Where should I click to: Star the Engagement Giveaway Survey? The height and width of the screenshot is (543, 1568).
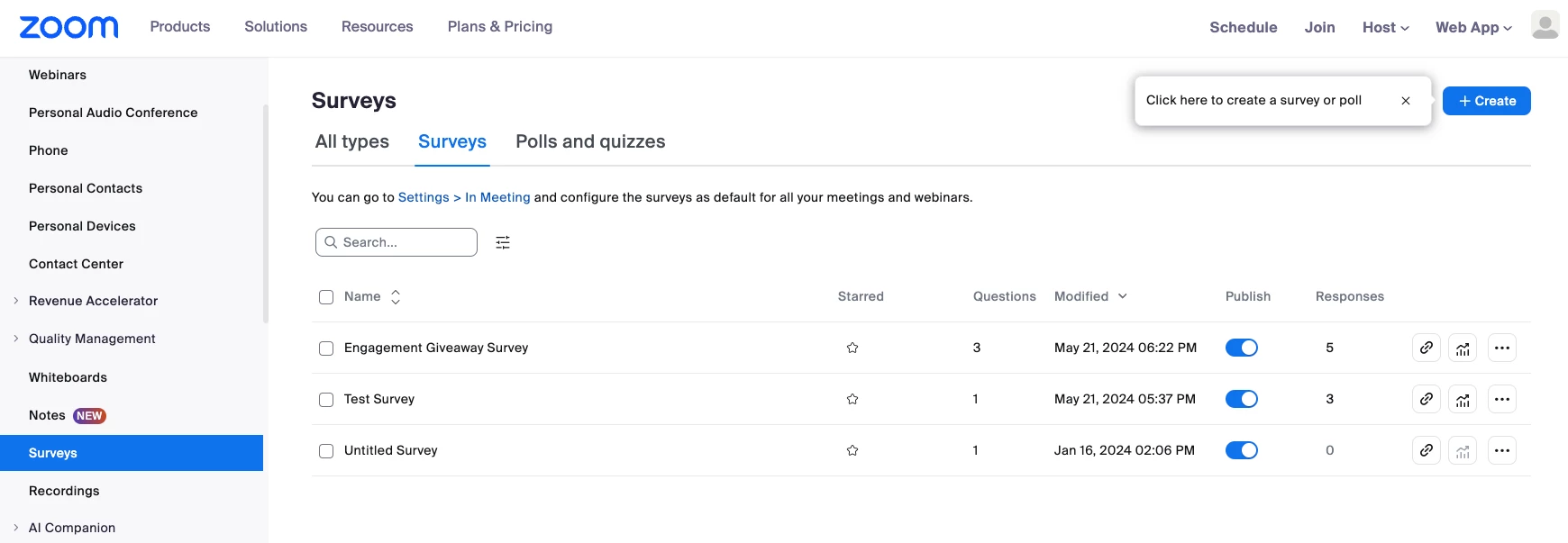tap(852, 348)
